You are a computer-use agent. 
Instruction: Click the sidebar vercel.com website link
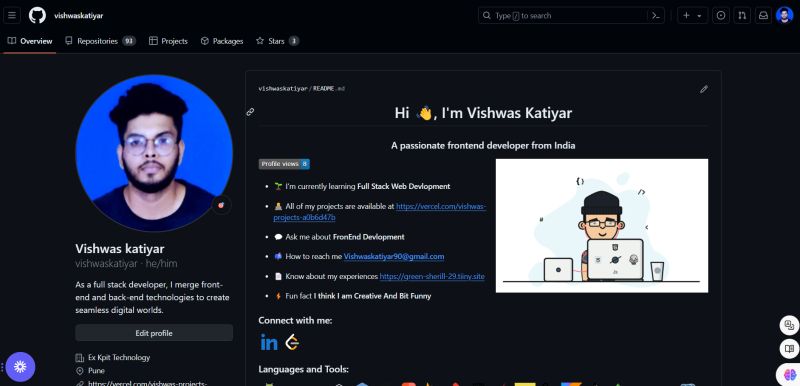pos(148,383)
